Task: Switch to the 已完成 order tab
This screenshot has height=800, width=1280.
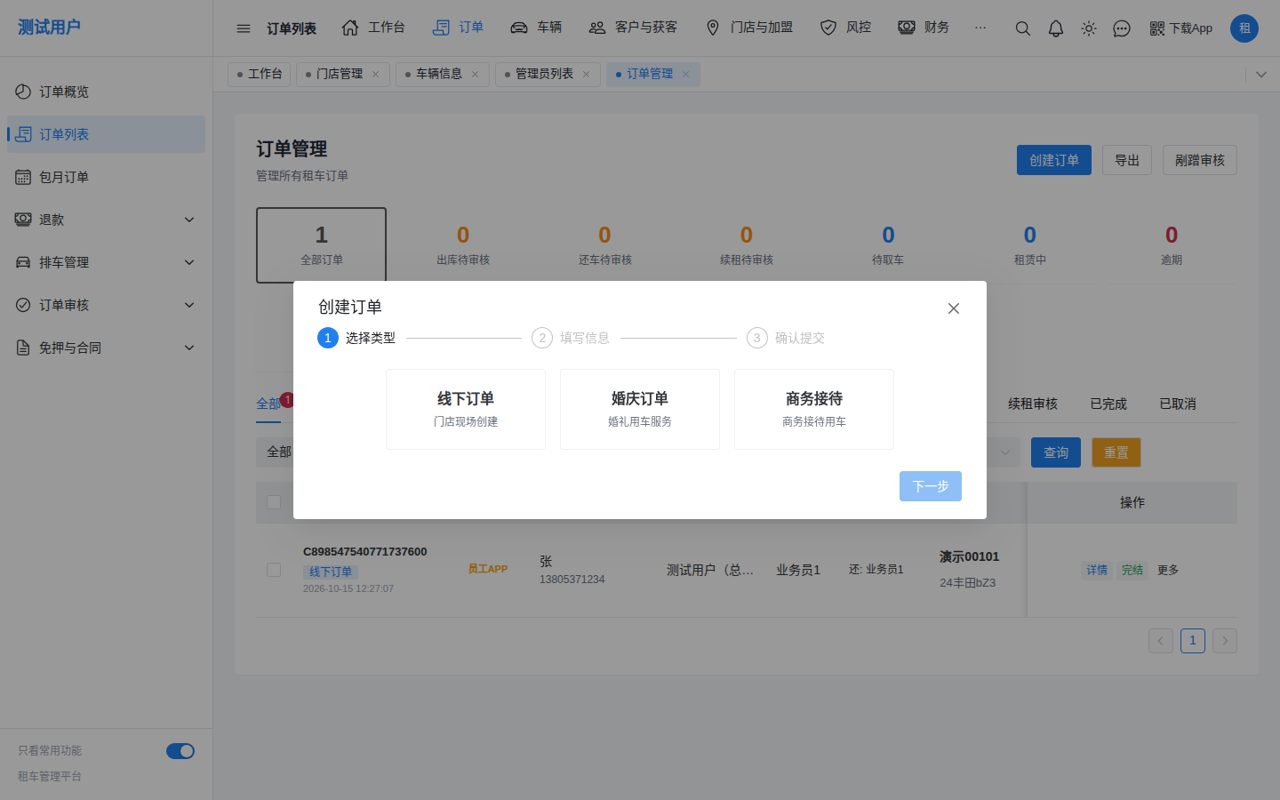Action: [1108, 404]
